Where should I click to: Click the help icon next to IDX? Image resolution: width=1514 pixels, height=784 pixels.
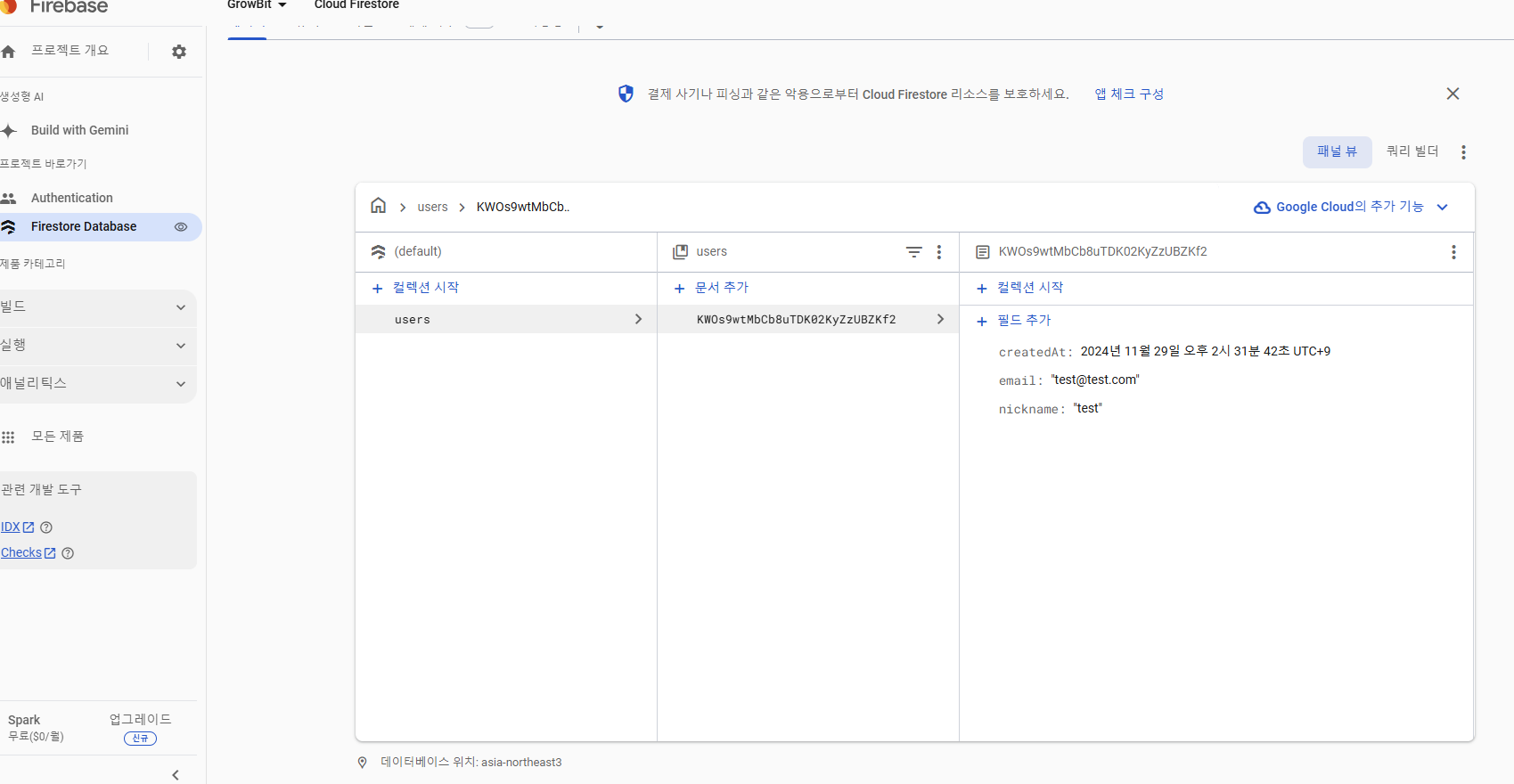point(46,527)
